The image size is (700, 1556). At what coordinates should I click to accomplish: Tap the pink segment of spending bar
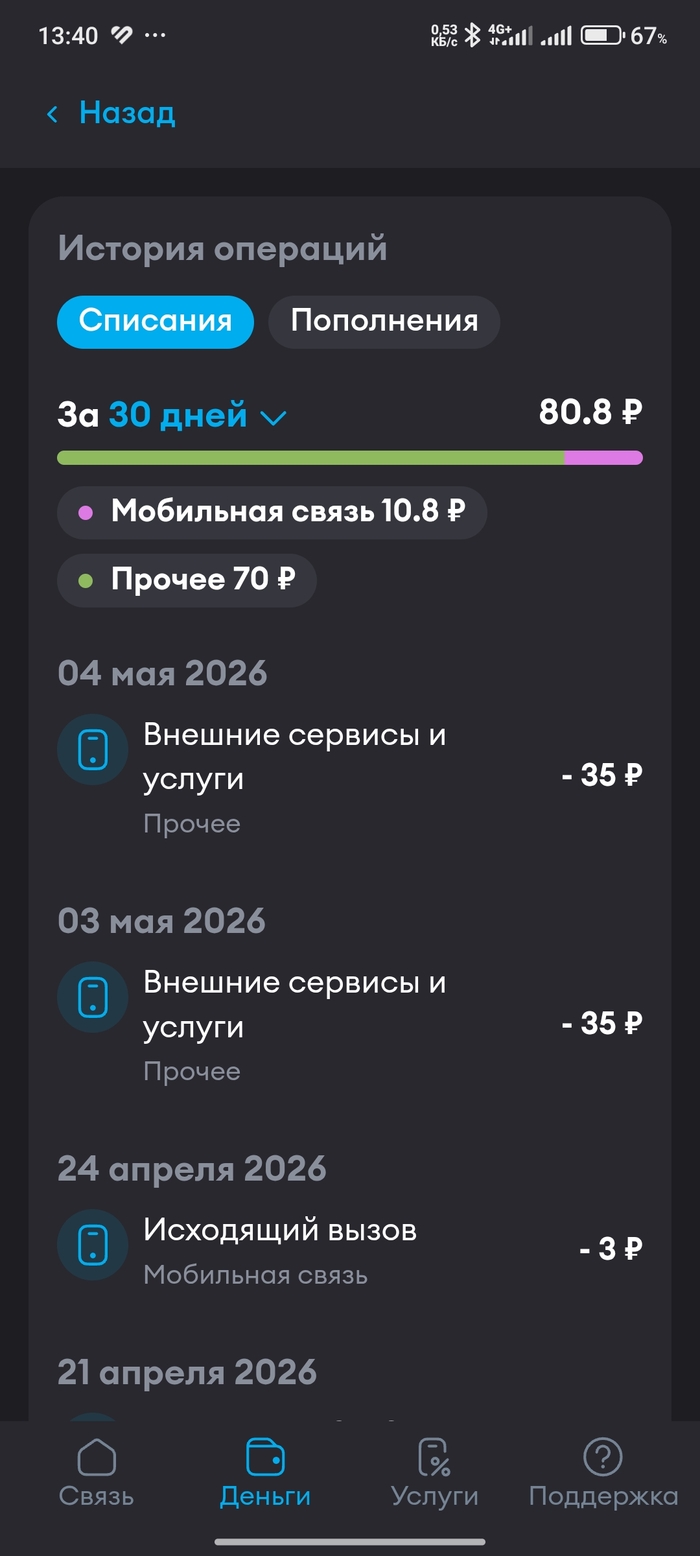(x=604, y=458)
